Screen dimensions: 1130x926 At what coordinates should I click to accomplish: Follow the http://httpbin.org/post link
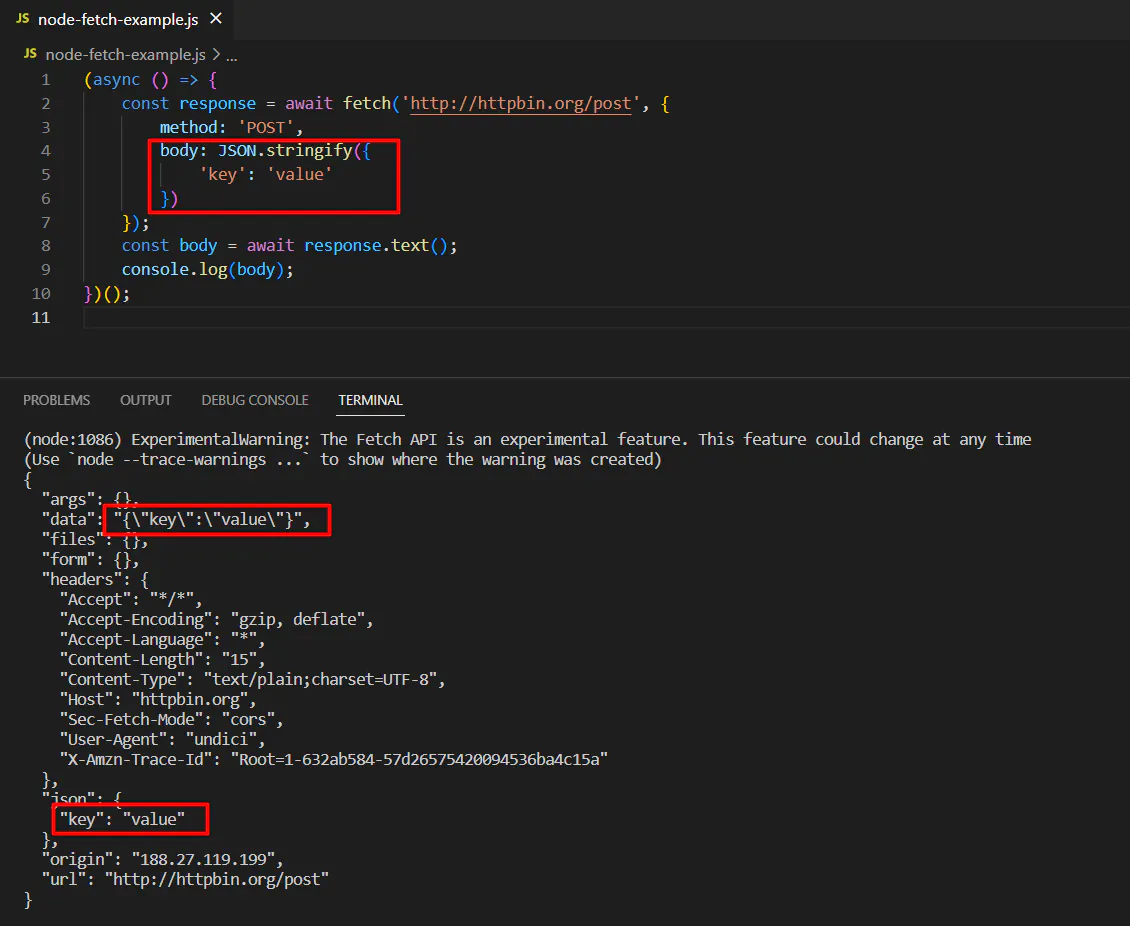tap(520, 103)
